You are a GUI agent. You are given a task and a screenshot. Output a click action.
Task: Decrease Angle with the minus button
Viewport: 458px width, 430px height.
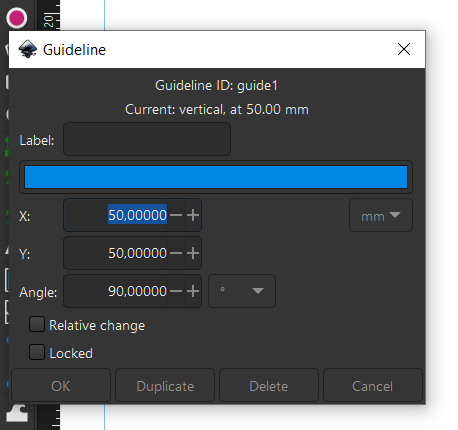tap(176, 291)
